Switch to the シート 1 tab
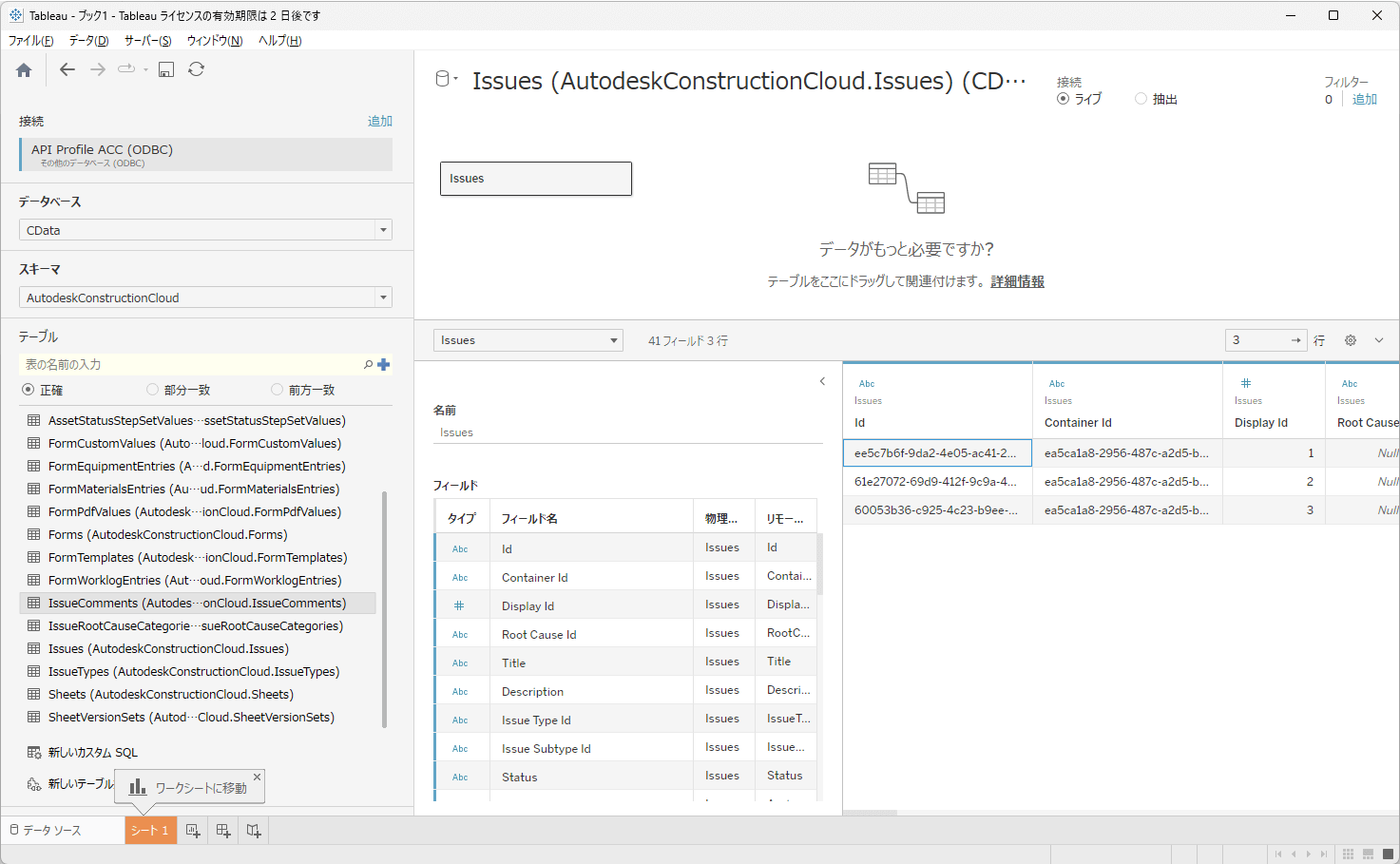 [x=150, y=831]
